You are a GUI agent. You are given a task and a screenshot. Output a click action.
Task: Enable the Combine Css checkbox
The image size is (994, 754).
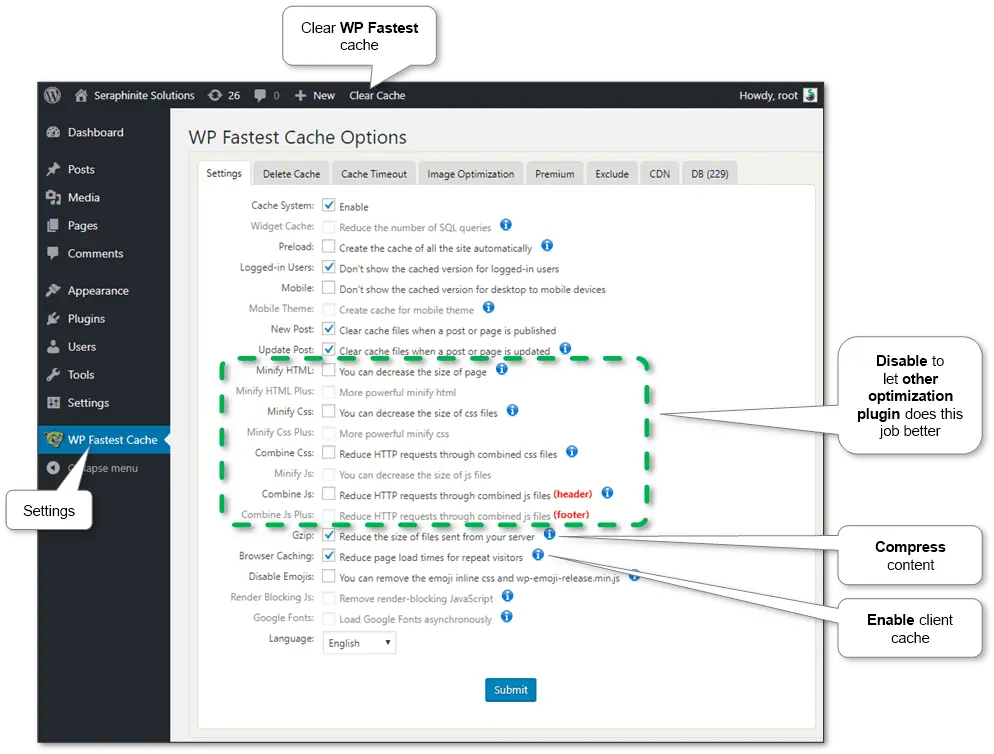pos(328,452)
